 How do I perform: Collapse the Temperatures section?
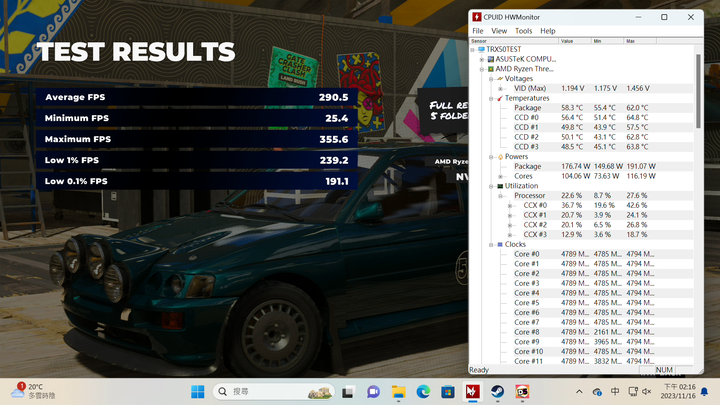491,98
